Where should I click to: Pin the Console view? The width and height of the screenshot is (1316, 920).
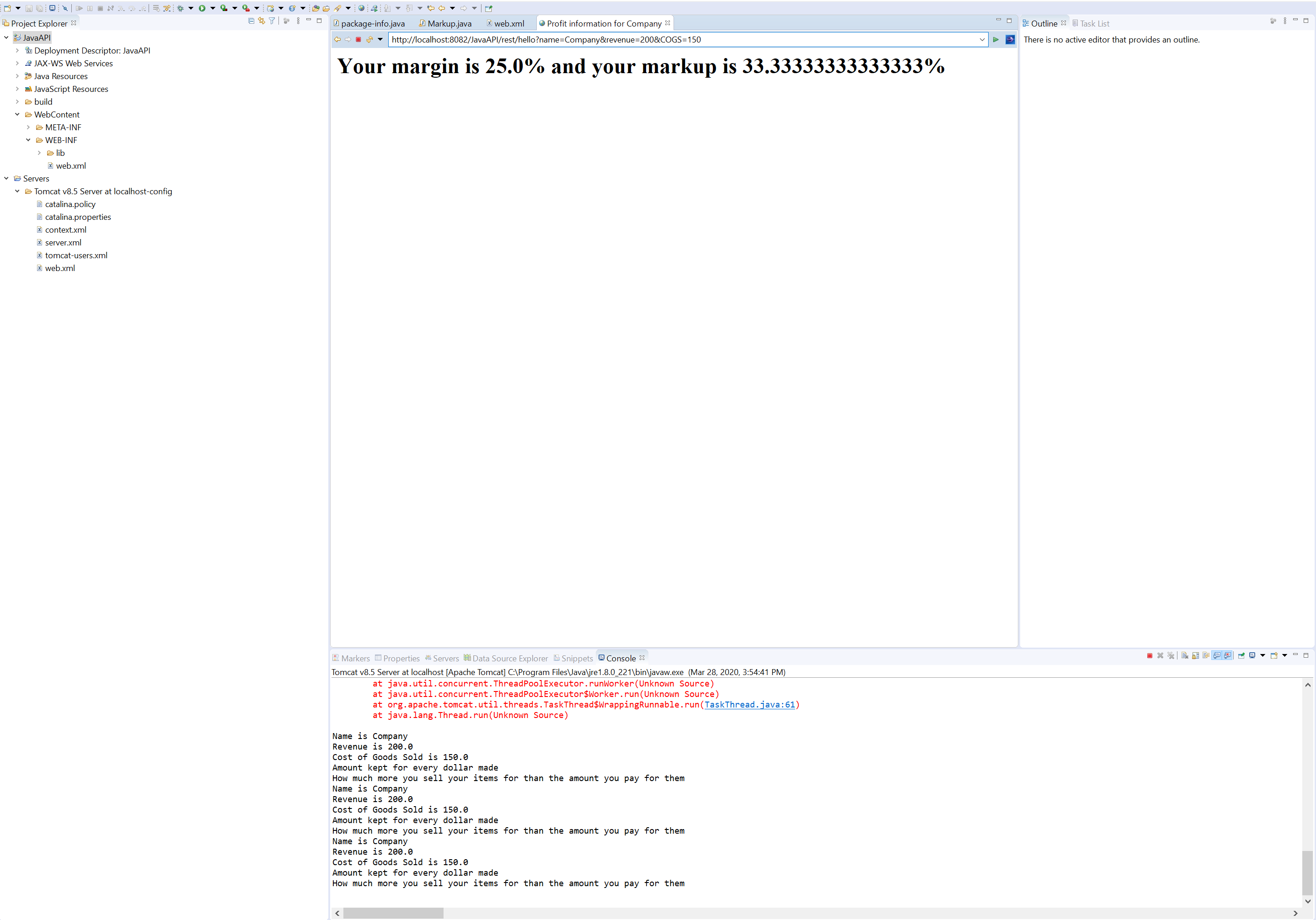[1241, 655]
